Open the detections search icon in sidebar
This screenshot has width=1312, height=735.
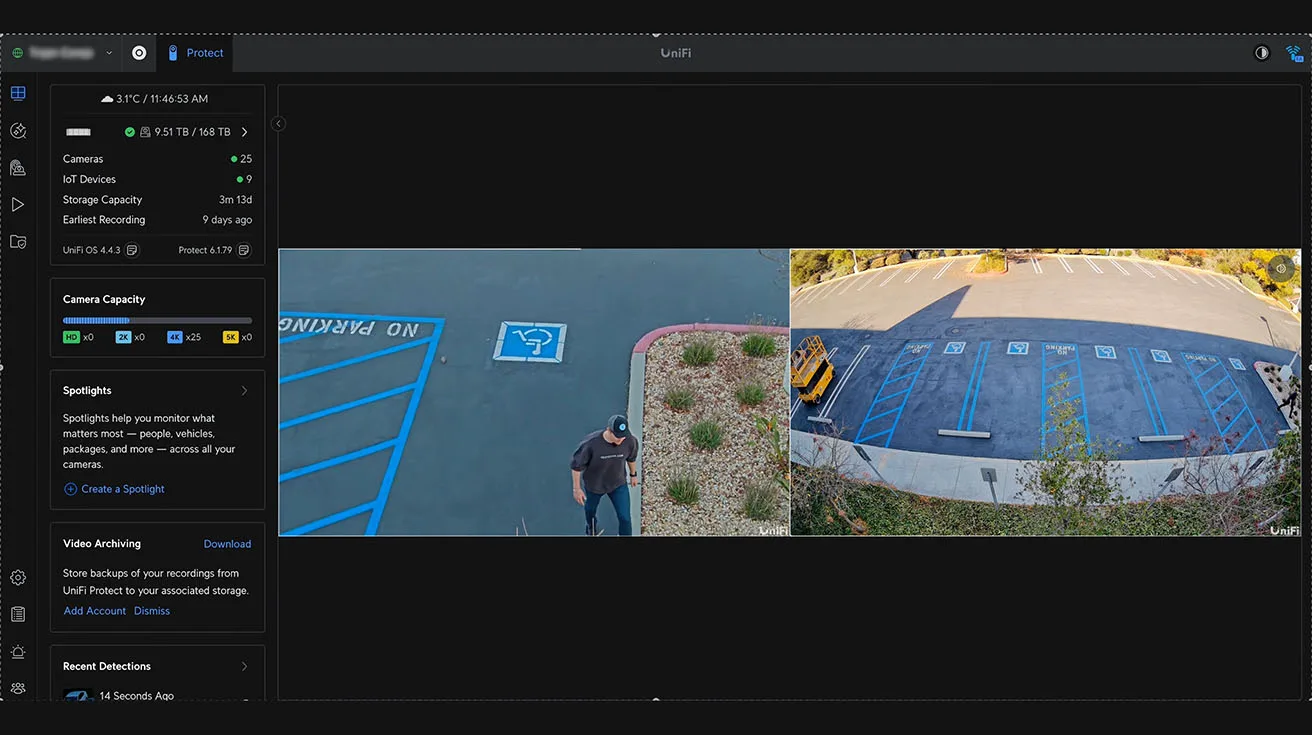click(18, 131)
